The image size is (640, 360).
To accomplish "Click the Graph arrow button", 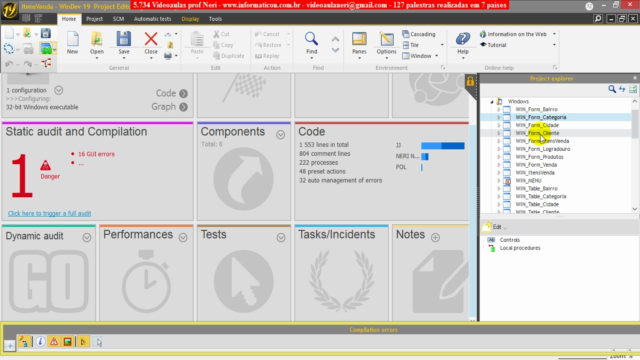I will (184, 107).
